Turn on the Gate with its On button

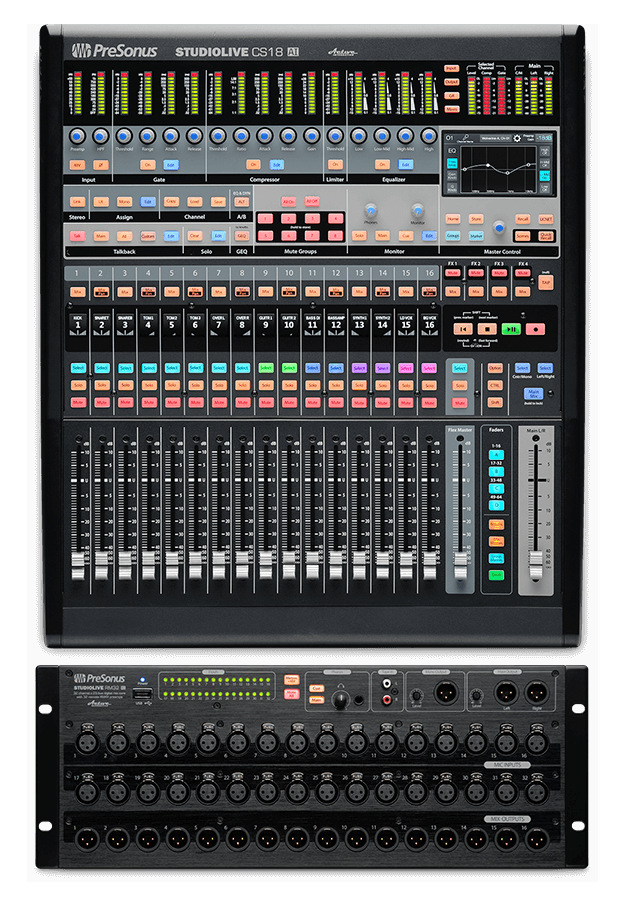(x=148, y=165)
